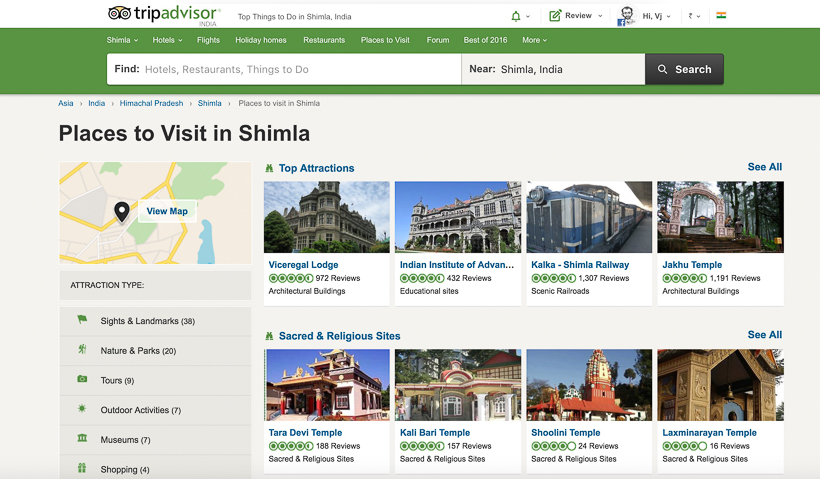Click the Tours camera icon
The height and width of the screenshot is (479, 820).
pyautogui.click(x=82, y=379)
